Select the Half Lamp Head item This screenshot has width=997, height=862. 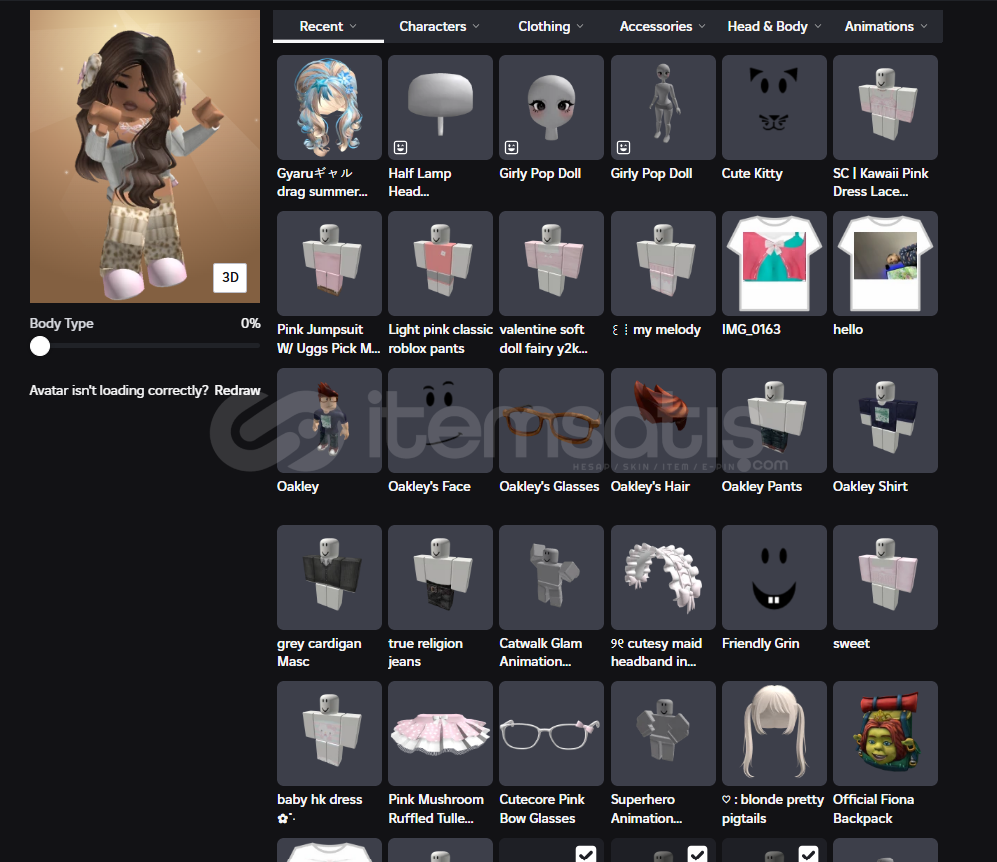(440, 107)
